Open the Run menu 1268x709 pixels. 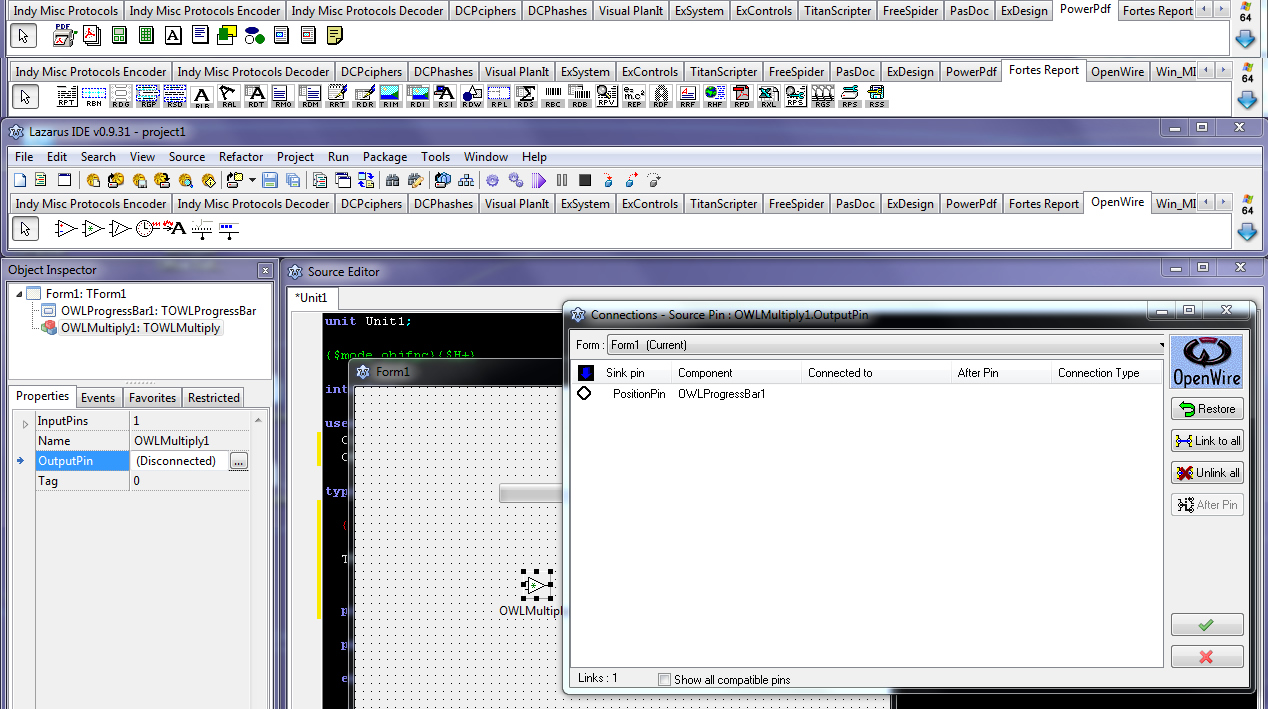click(338, 157)
